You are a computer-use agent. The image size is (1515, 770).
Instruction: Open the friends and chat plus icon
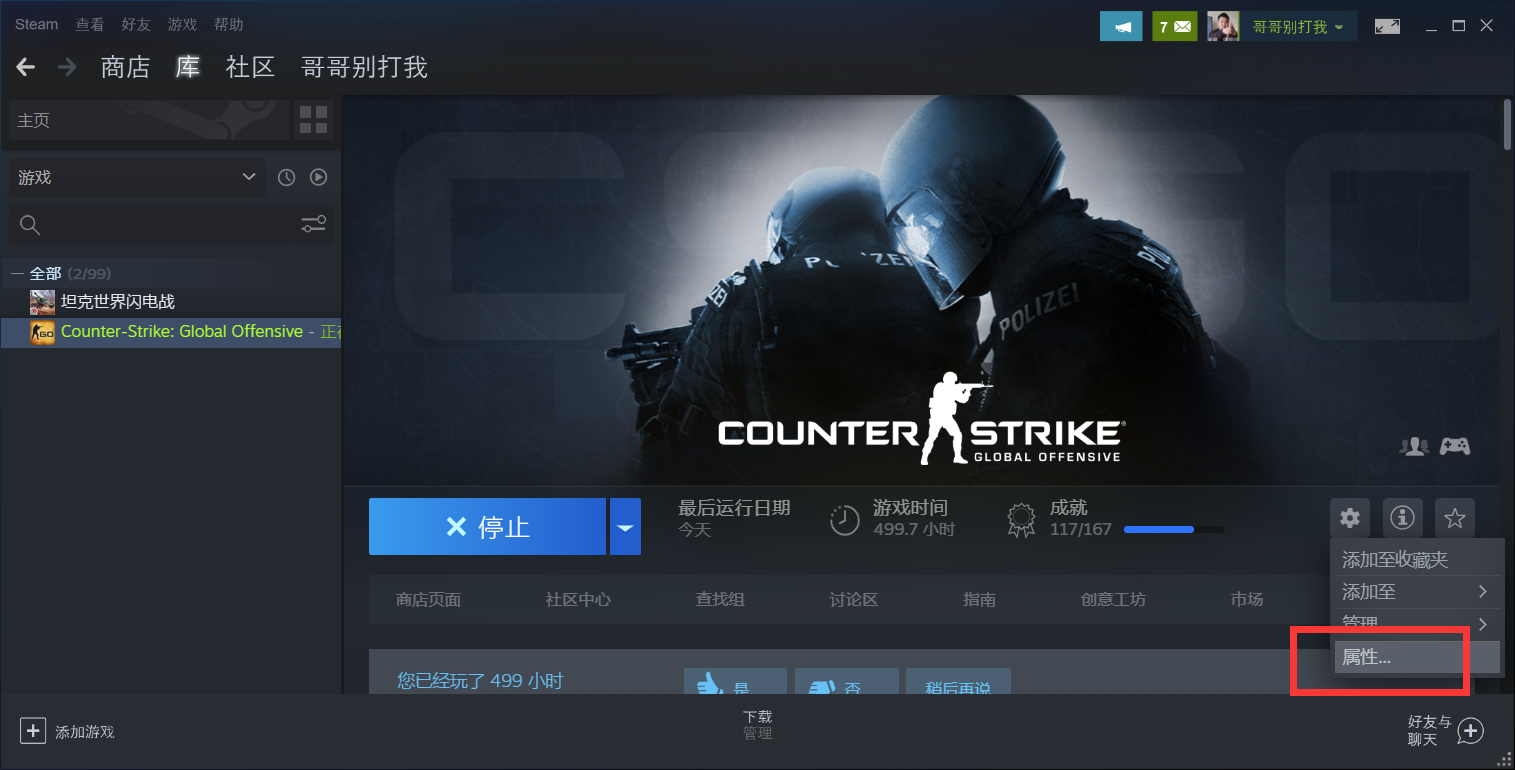tap(1470, 731)
